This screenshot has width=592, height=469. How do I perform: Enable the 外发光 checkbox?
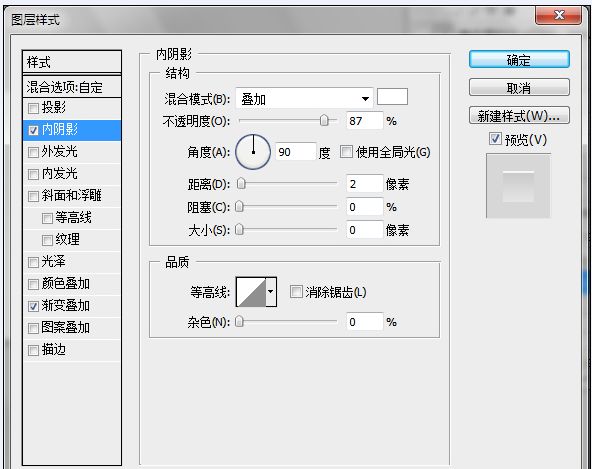[33, 152]
